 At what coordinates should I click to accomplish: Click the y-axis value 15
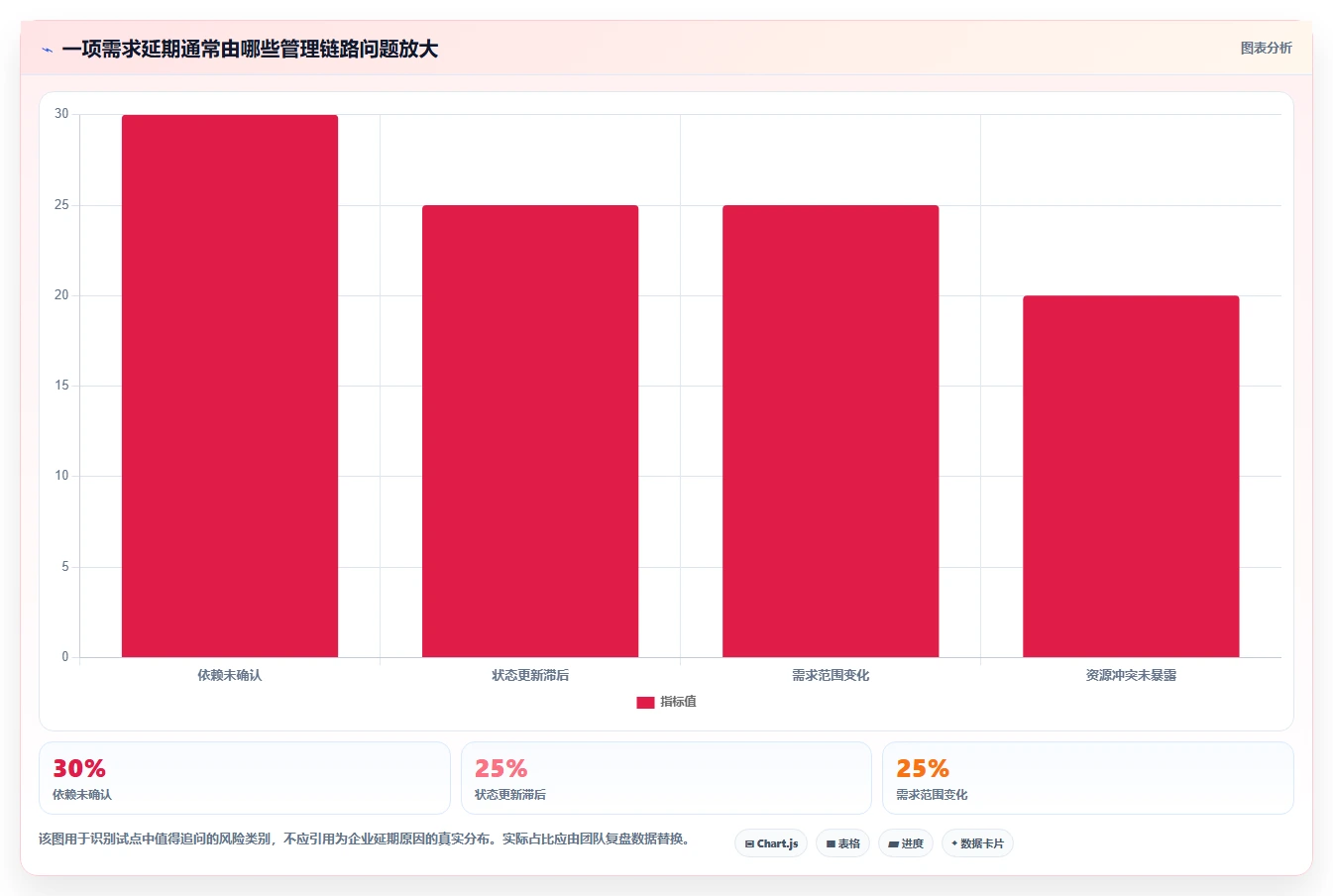(62, 386)
